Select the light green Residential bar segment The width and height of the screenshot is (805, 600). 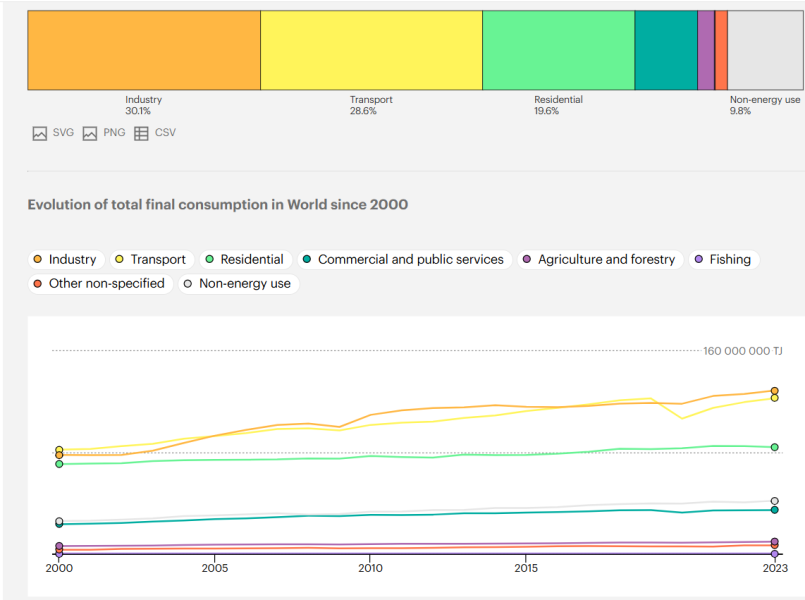point(558,50)
